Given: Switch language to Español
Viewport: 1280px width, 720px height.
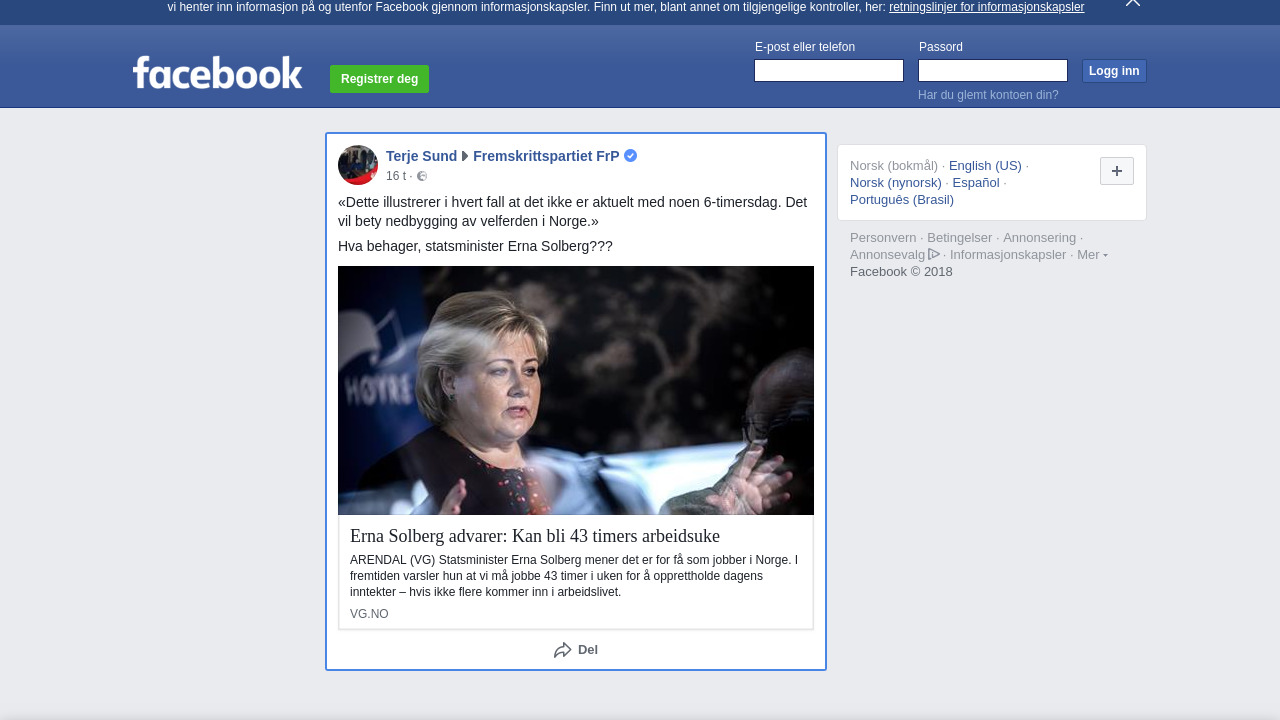Looking at the screenshot, I should click(976, 183).
